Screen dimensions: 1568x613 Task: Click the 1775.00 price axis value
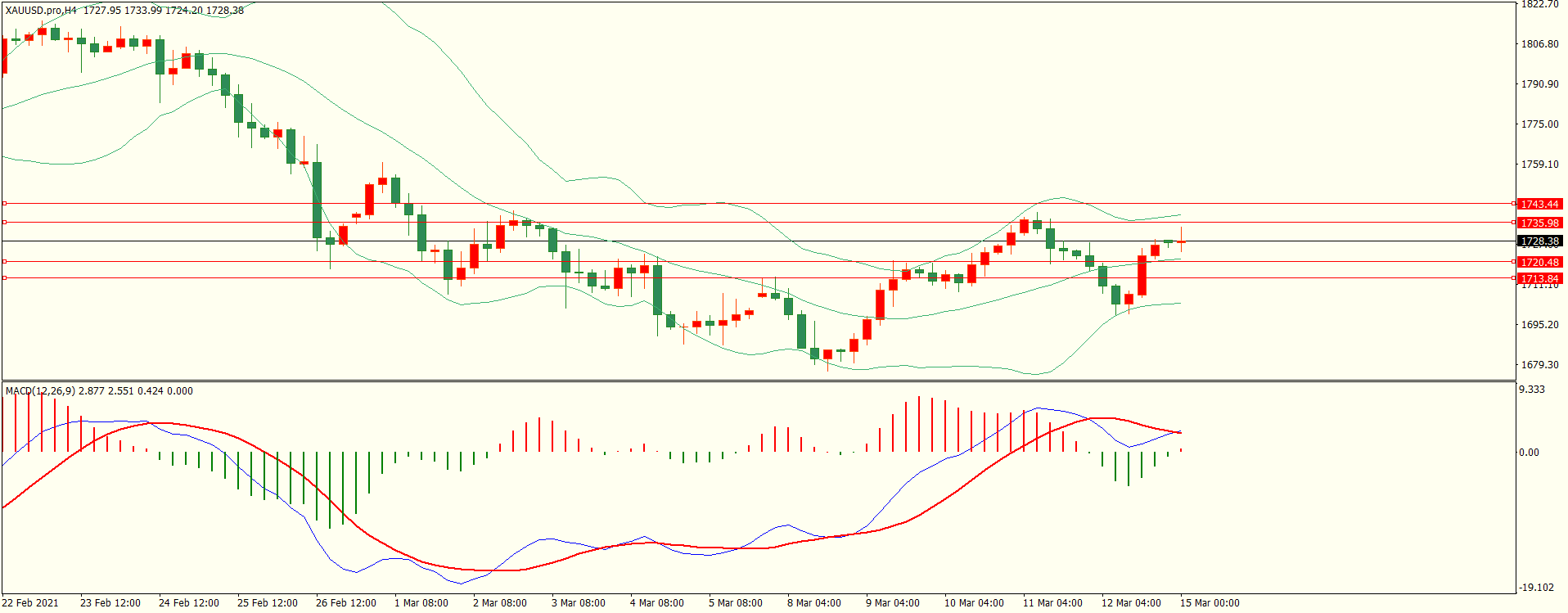1539,124
